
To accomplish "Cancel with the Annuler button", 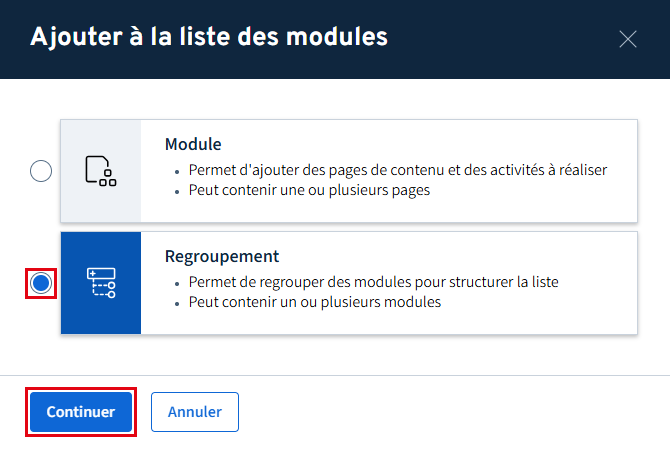I will point(194,411).
